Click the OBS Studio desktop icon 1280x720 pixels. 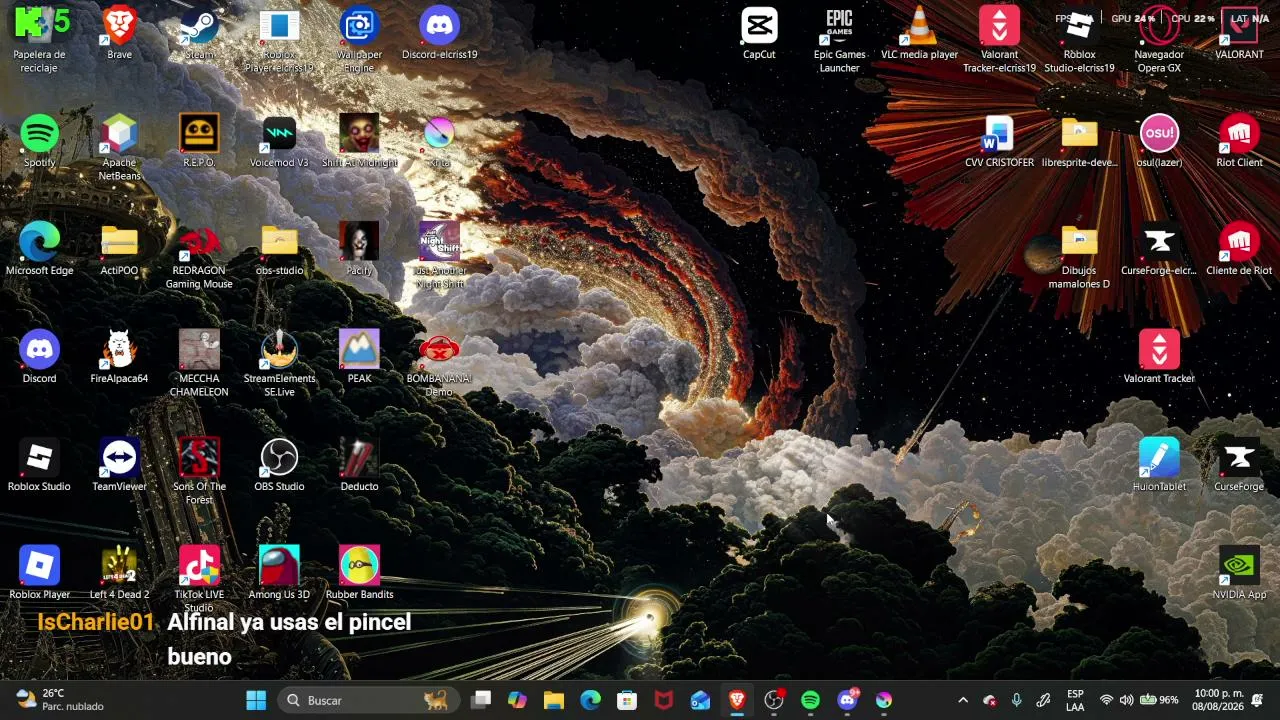tap(279, 465)
